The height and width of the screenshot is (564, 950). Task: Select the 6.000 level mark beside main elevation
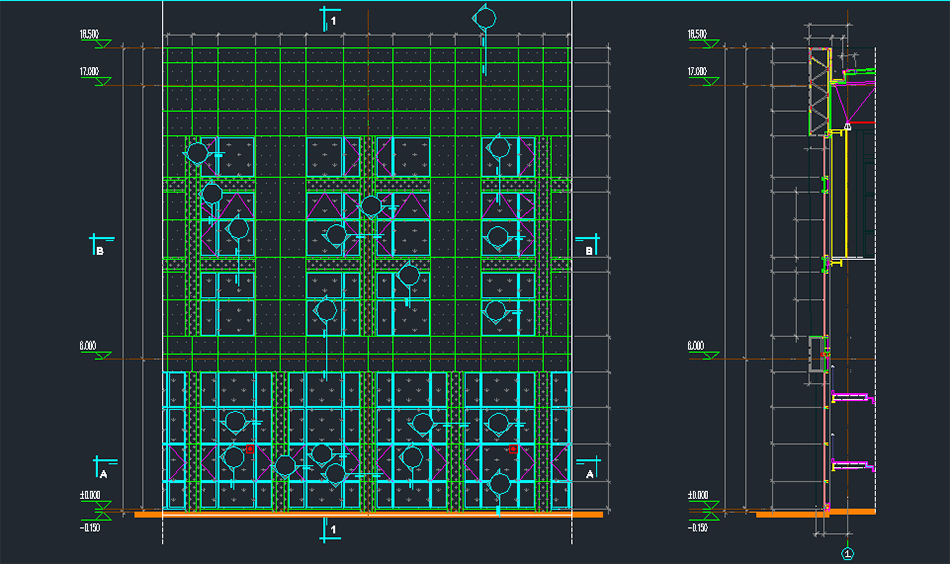89,347
